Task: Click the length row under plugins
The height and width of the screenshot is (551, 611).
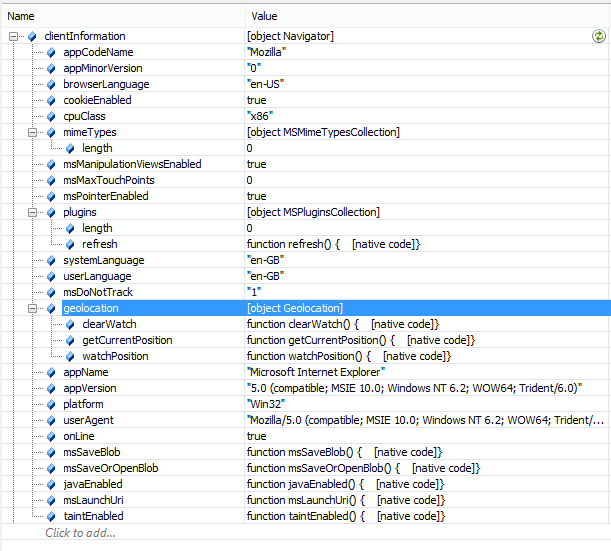Action: pyautogui.click(x=97, y=228)
